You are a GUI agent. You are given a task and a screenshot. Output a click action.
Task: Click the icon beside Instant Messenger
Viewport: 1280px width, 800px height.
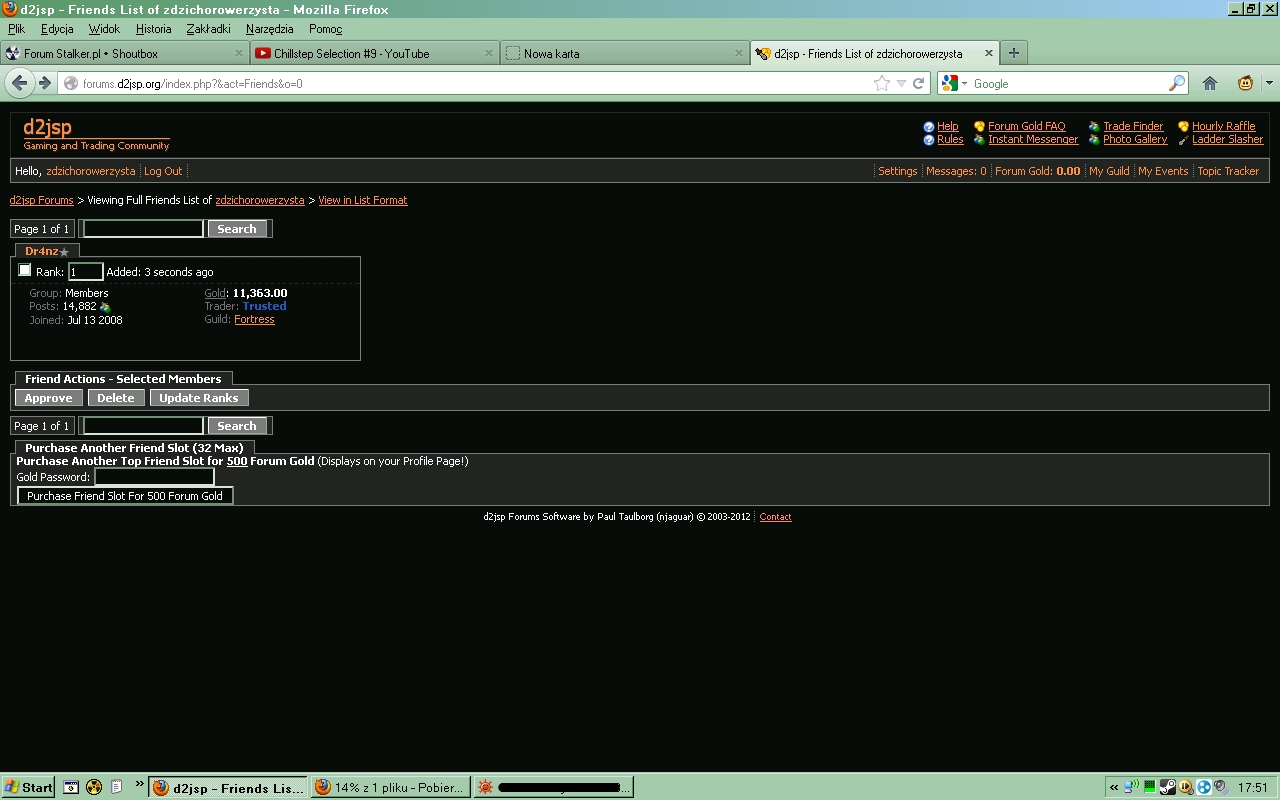pyautogui.click(x=980, y=140)
